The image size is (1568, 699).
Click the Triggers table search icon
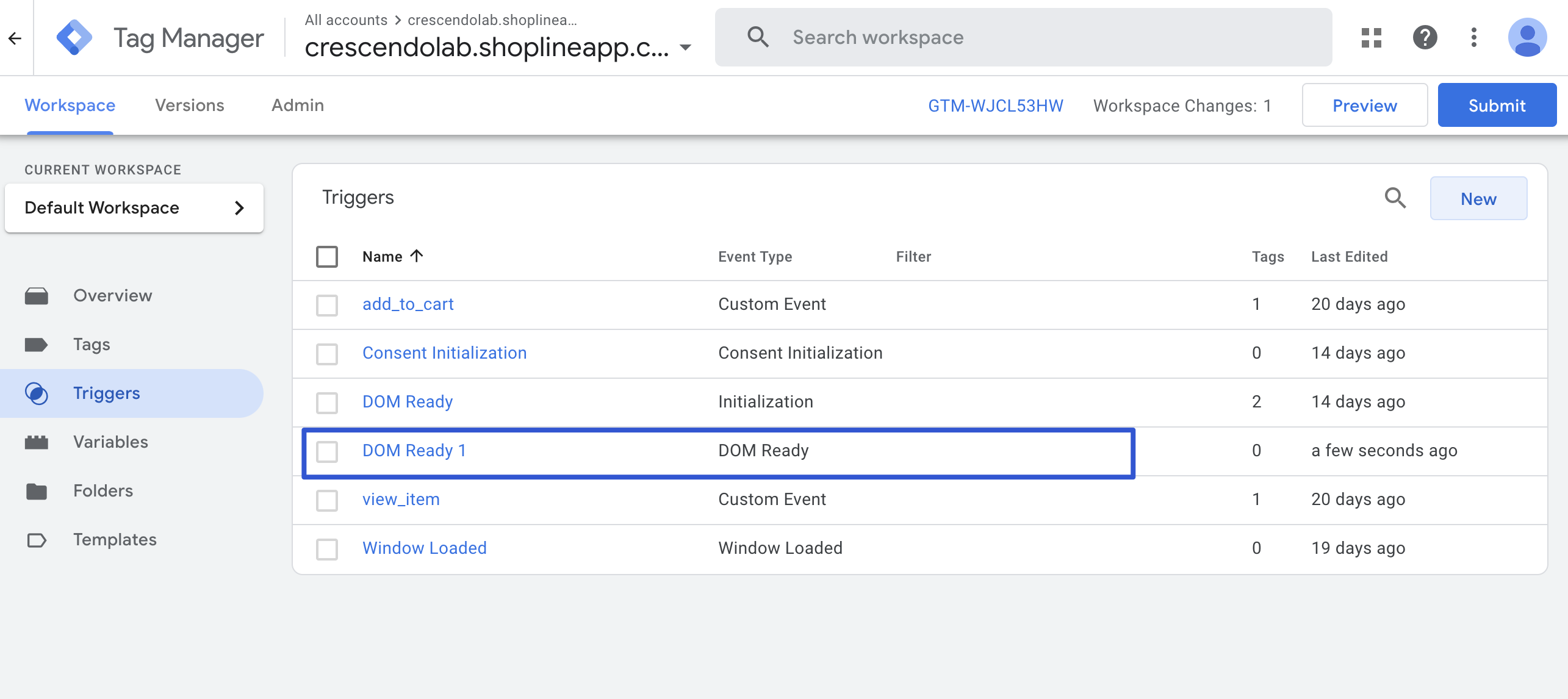tap(1395, 198)
